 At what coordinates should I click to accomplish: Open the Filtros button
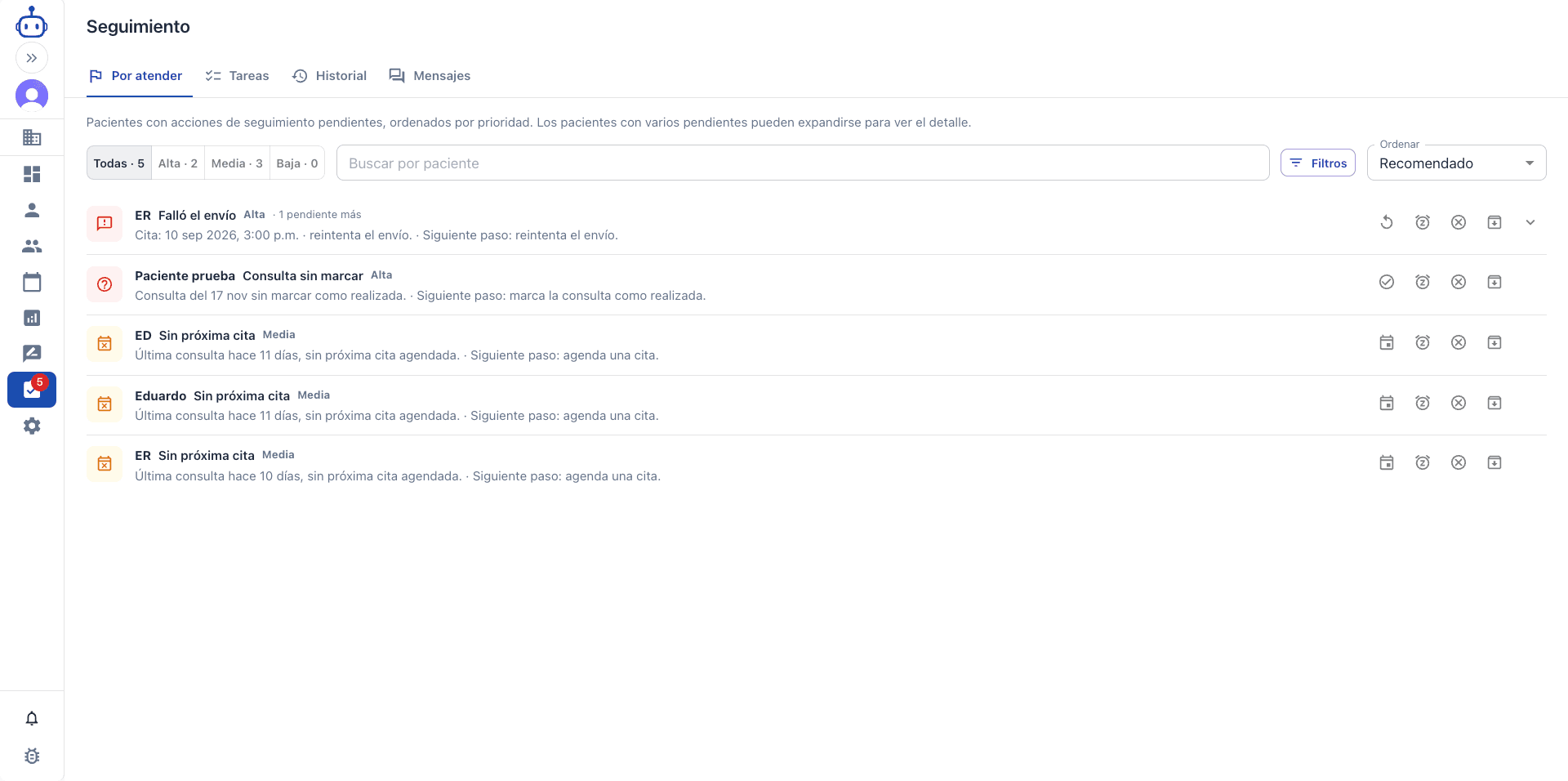(1318, 163)
